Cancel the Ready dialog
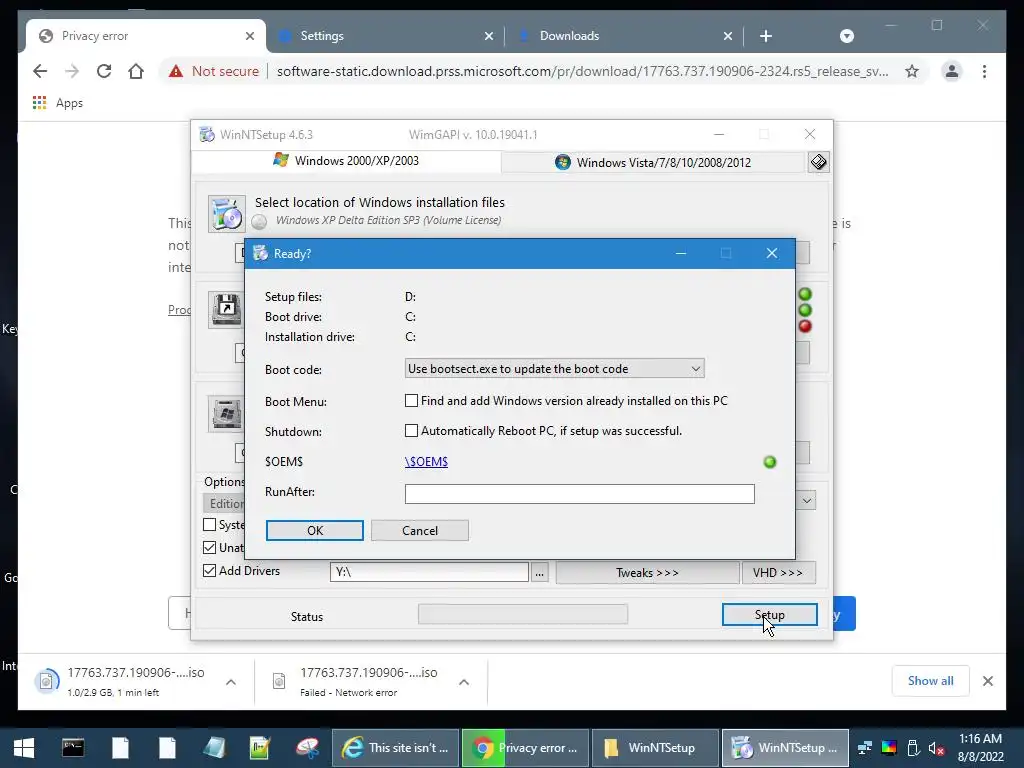The image size is (1024, 768). [419, 530]
